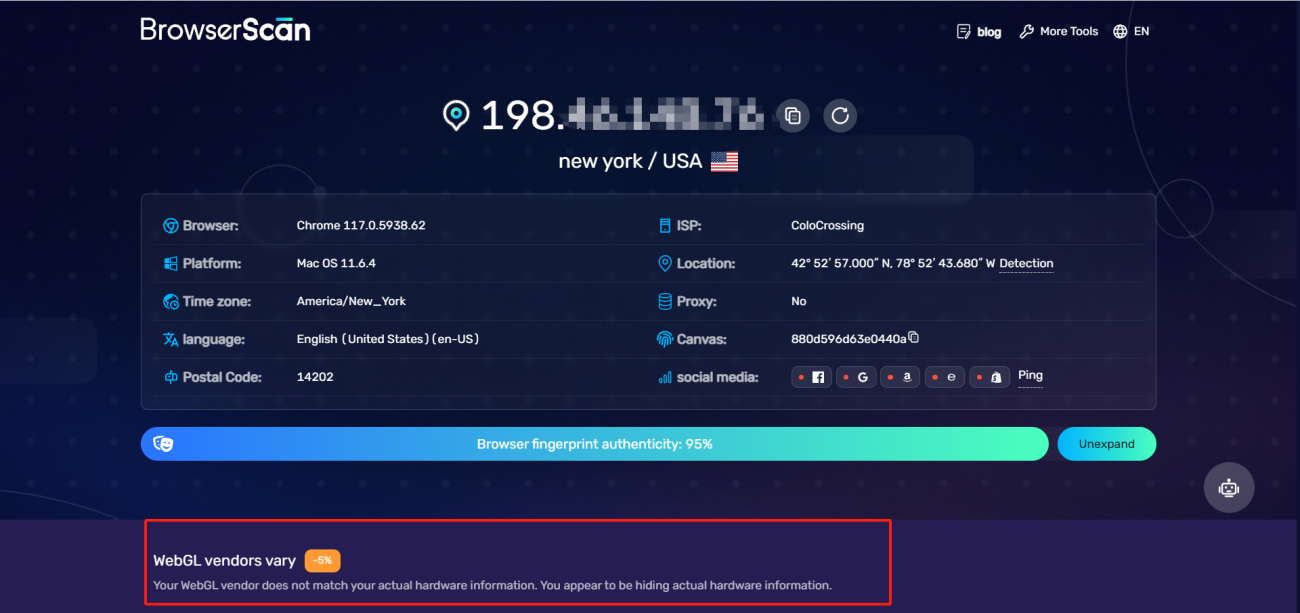Click the Proxy database icon
The image size is (1300, 613).
[665, 301]
